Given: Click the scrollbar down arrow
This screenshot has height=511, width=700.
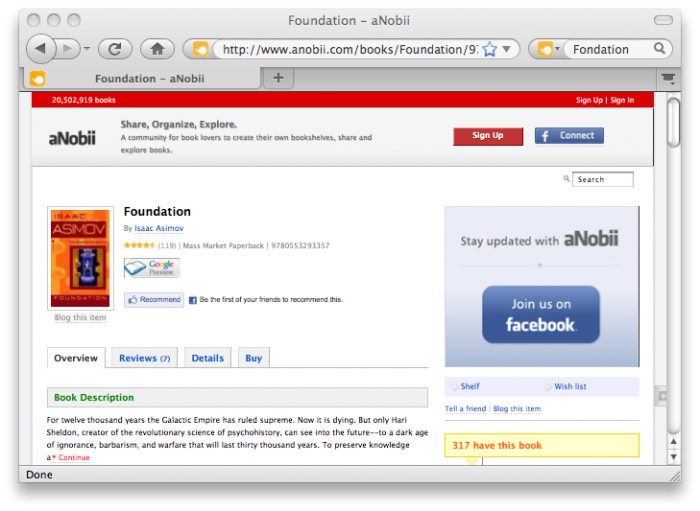Looking at the screenshot, I should point(674,457).
